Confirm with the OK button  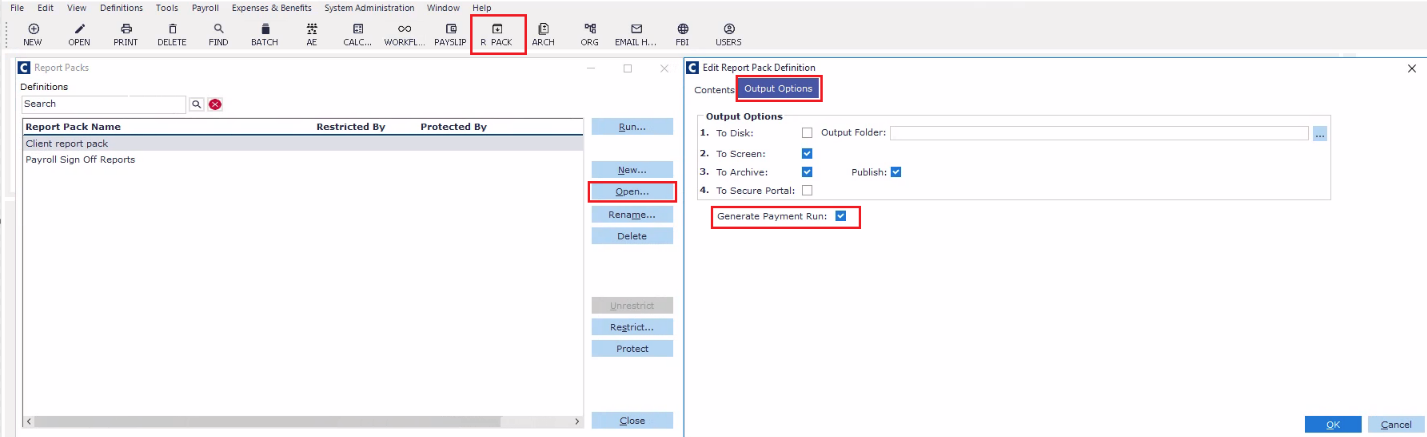1333,424
